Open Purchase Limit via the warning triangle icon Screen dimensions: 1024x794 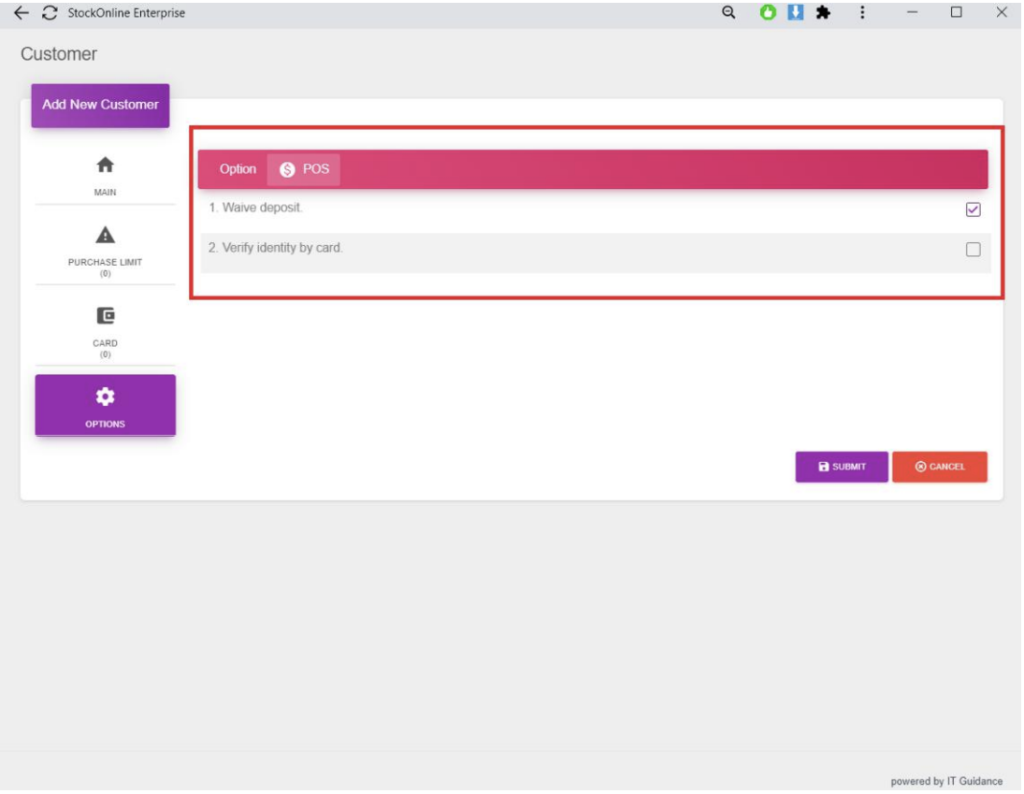pyautogui.click(x=105, y=236)
